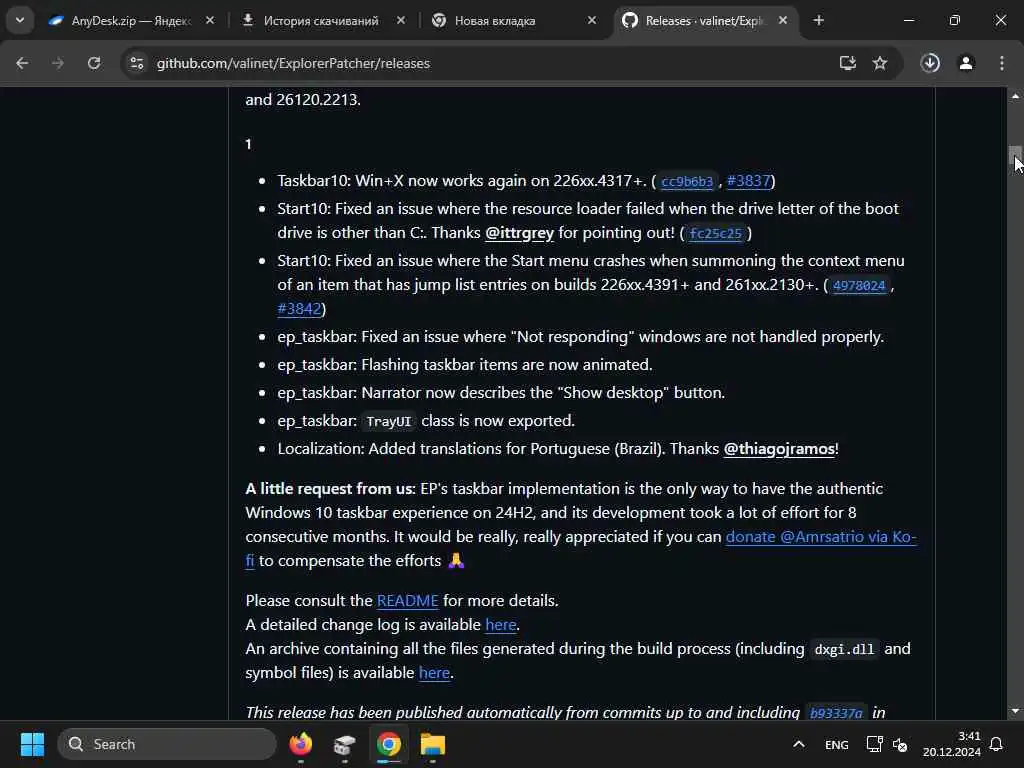Image resolution: width=1024 pixels, height=768 pixels.
Task: Open issue #3842 link
Action: pyautogui.click(x=299, y=309)
